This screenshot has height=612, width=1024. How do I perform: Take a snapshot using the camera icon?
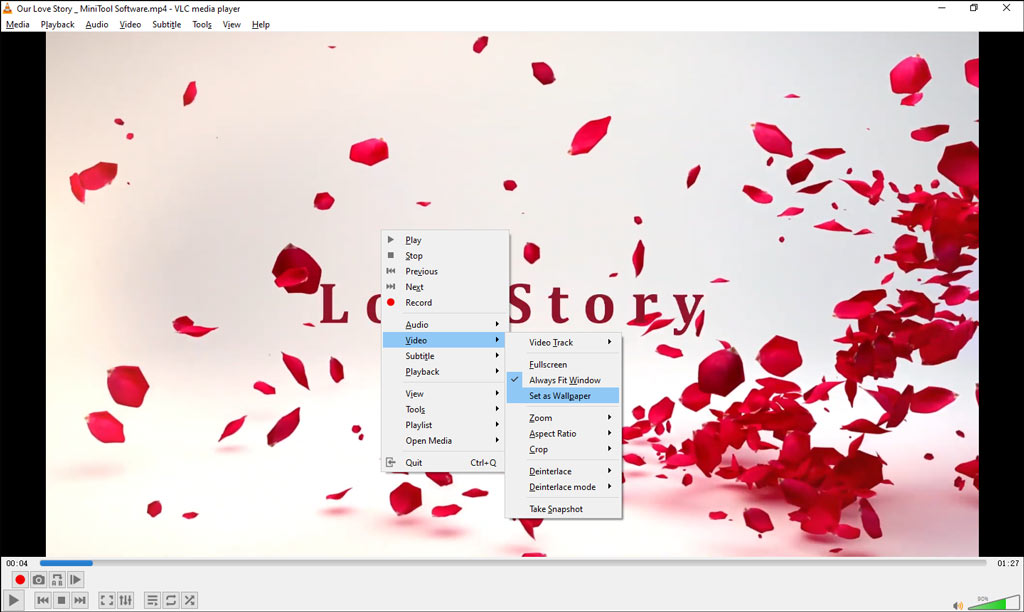pos(37,579)
